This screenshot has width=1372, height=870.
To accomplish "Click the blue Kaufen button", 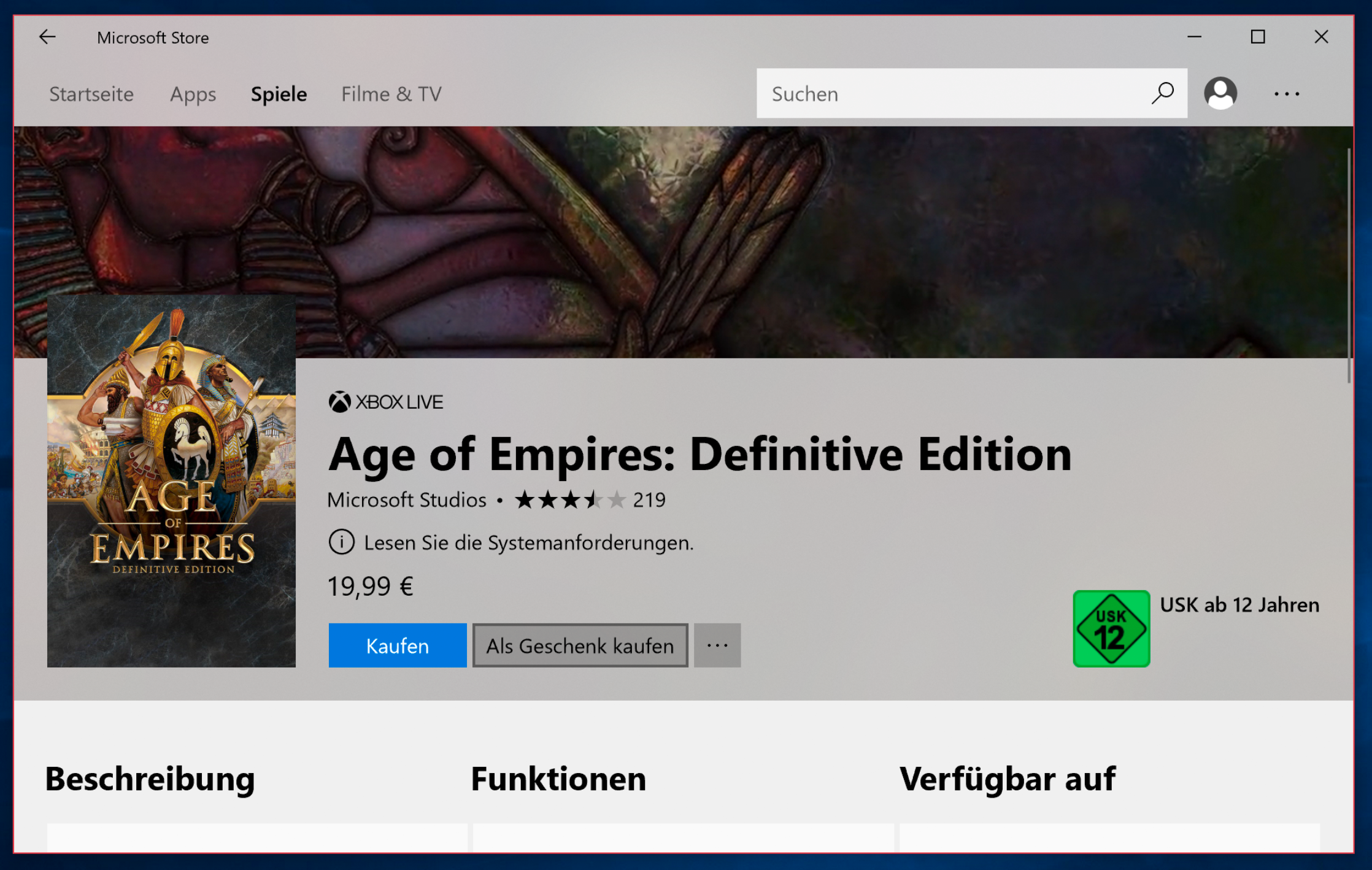I will pos(398,645).
